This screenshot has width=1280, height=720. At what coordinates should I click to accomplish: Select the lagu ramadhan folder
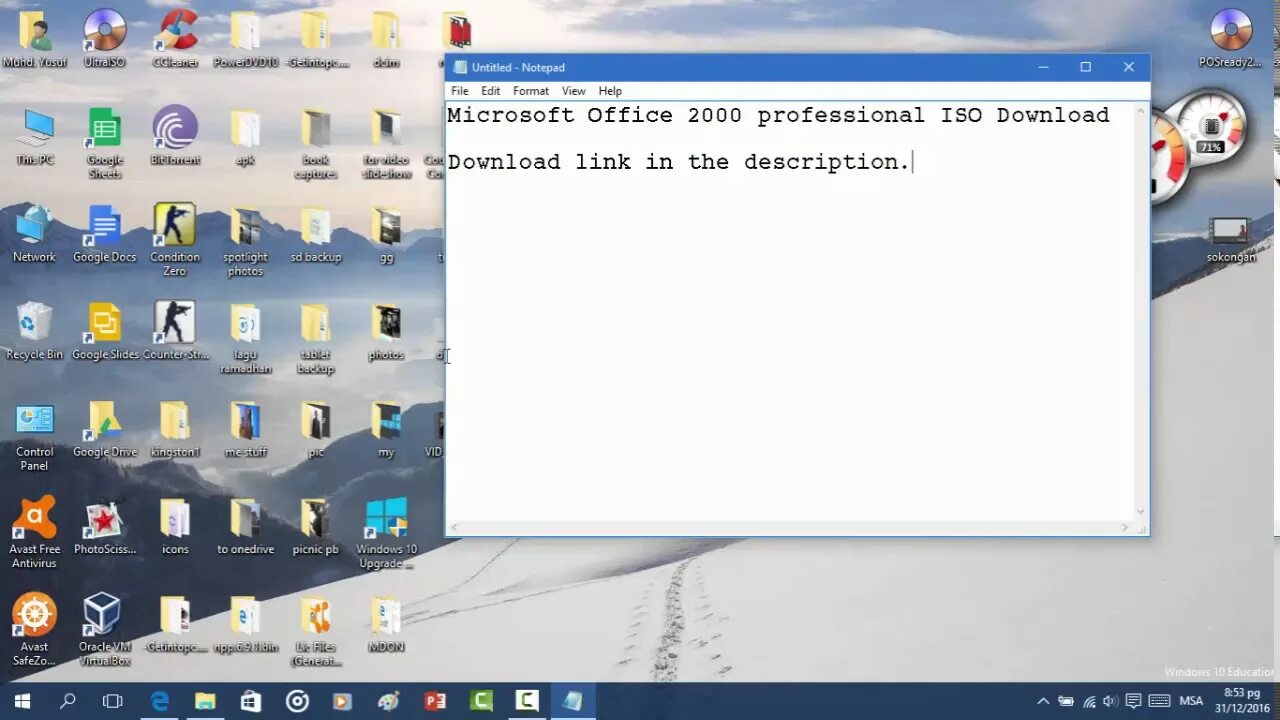click(x=246, y=338)
